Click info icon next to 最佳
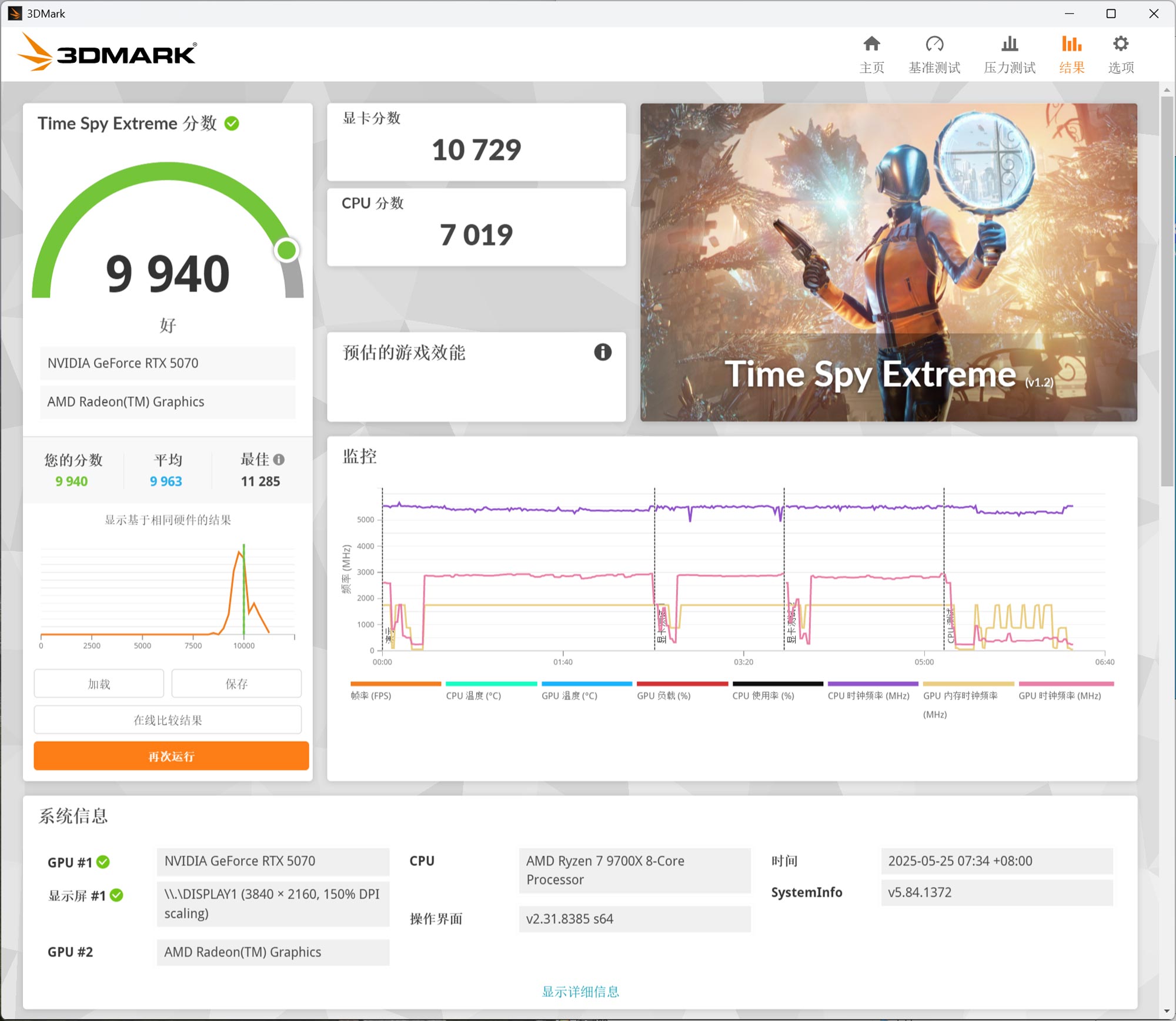Viewport: 1176px width, 1021px height. coord(279,460)
